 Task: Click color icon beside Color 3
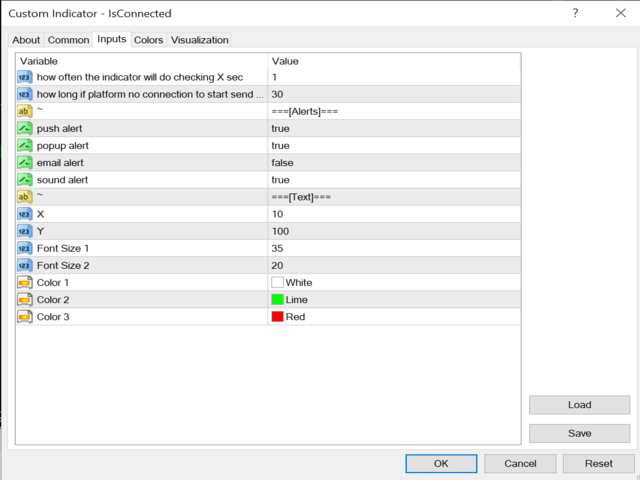point(24,317)
